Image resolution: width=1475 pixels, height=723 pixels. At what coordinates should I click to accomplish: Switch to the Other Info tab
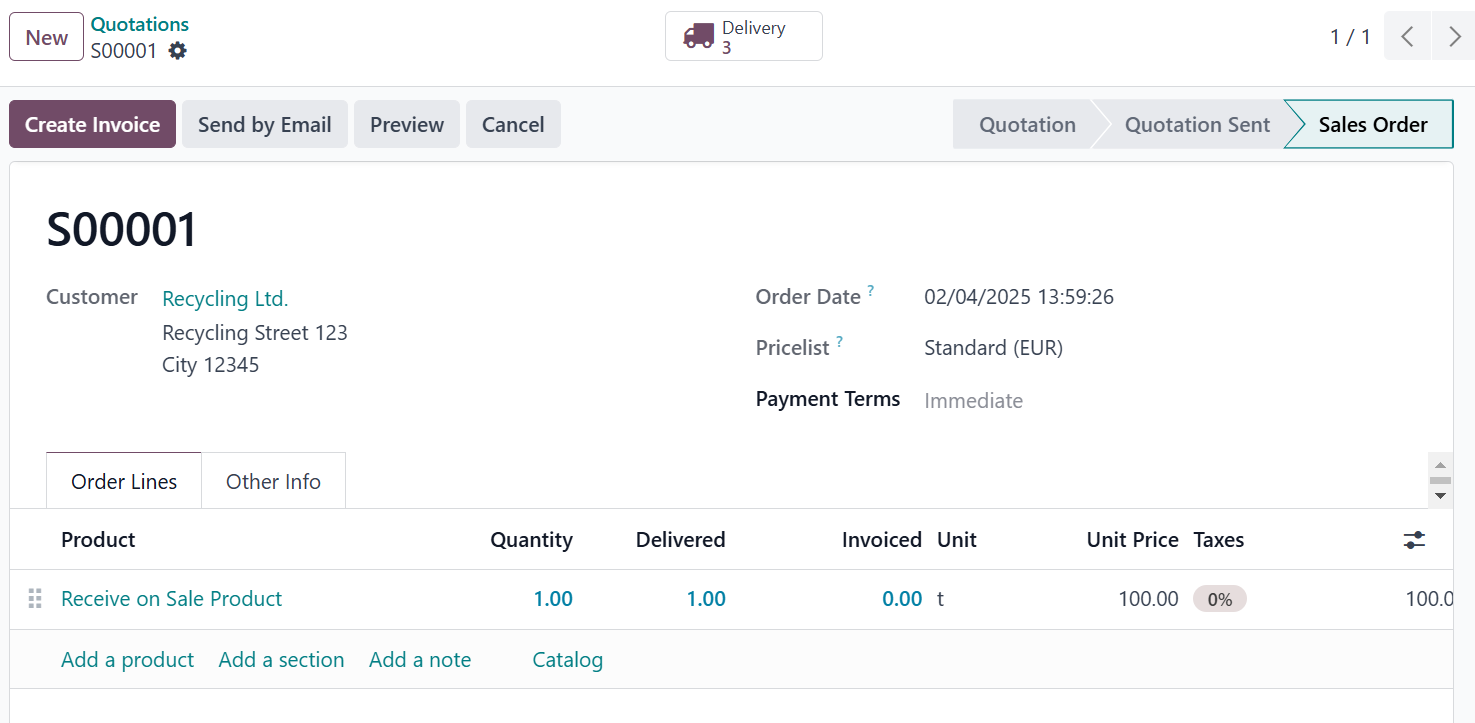(273, 482)
